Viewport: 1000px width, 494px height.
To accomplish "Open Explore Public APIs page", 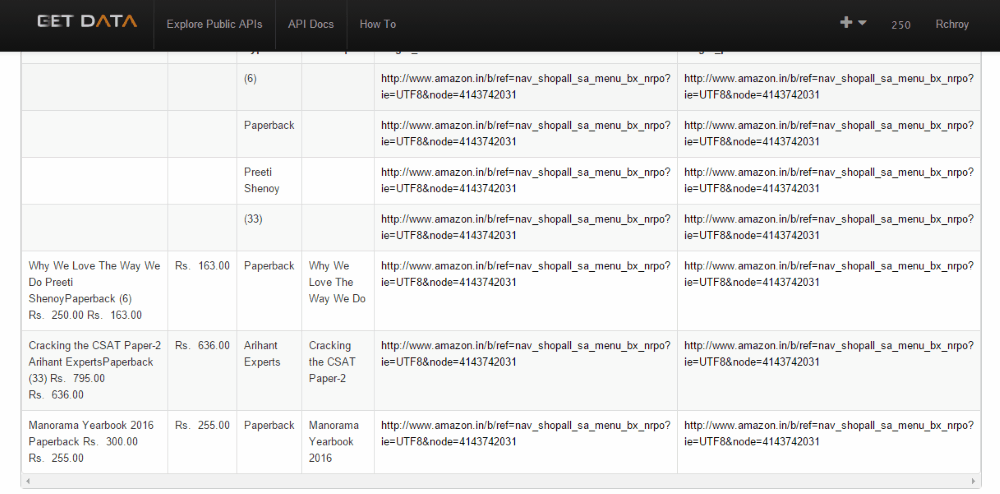I will click(x=214, y=24).
